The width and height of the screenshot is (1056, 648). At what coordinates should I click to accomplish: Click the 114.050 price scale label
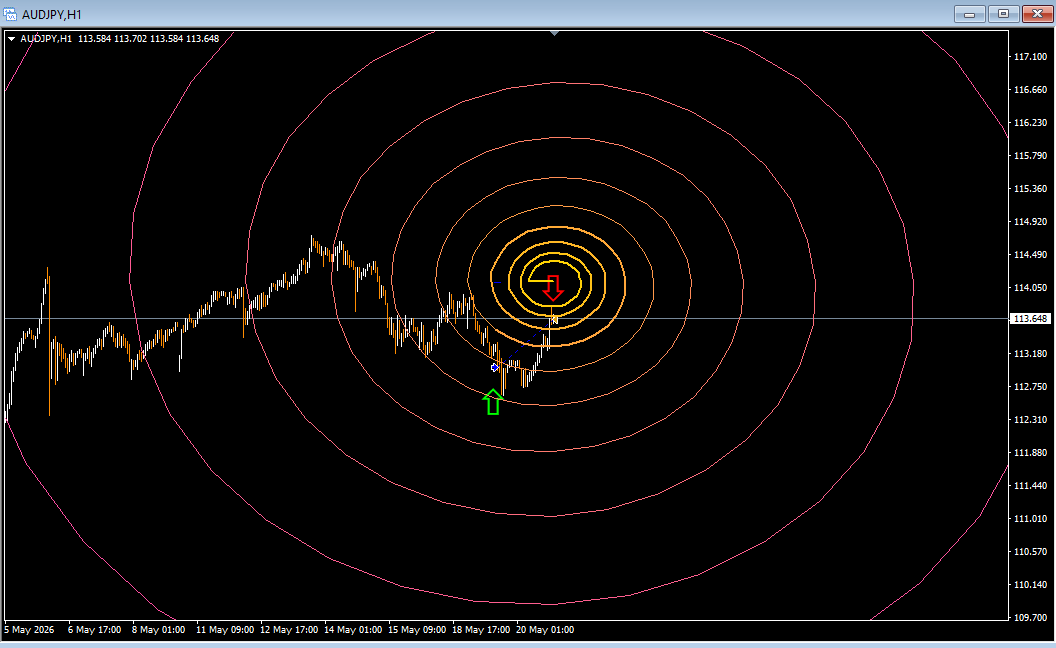pyautogui.click(x=1030, y=288)
